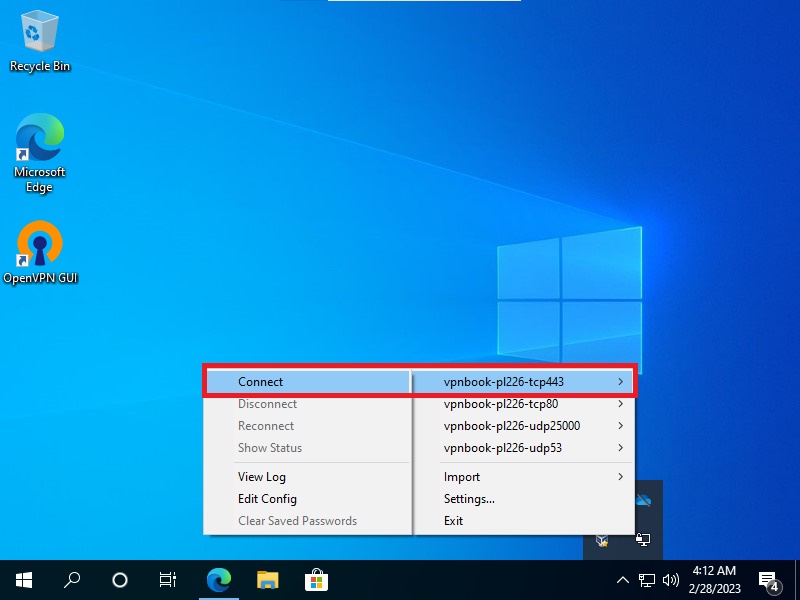Expand the Import submenu
This screenshot has height=600, width=800.
point(524,477)
